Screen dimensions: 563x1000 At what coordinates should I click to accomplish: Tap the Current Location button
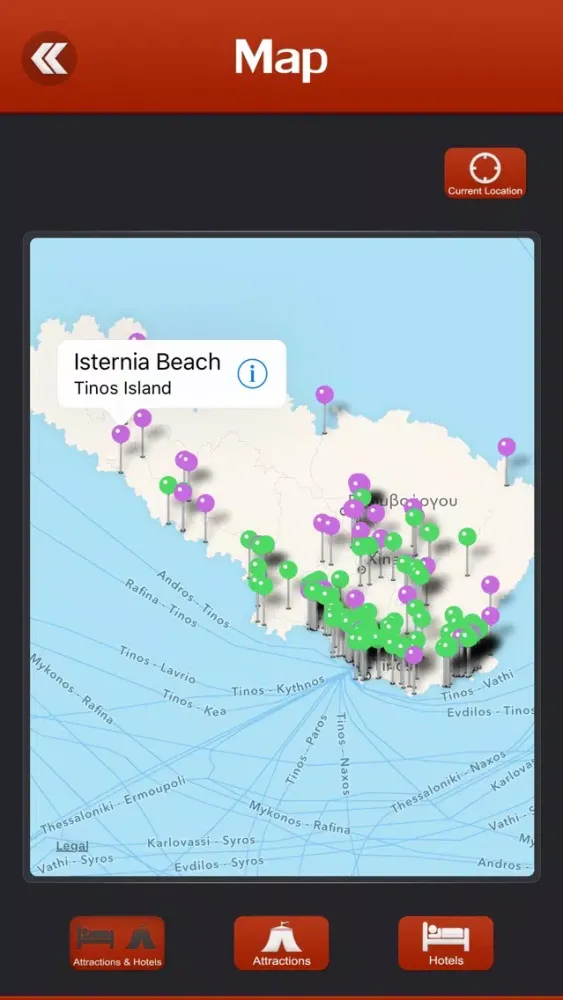[485, 173]
